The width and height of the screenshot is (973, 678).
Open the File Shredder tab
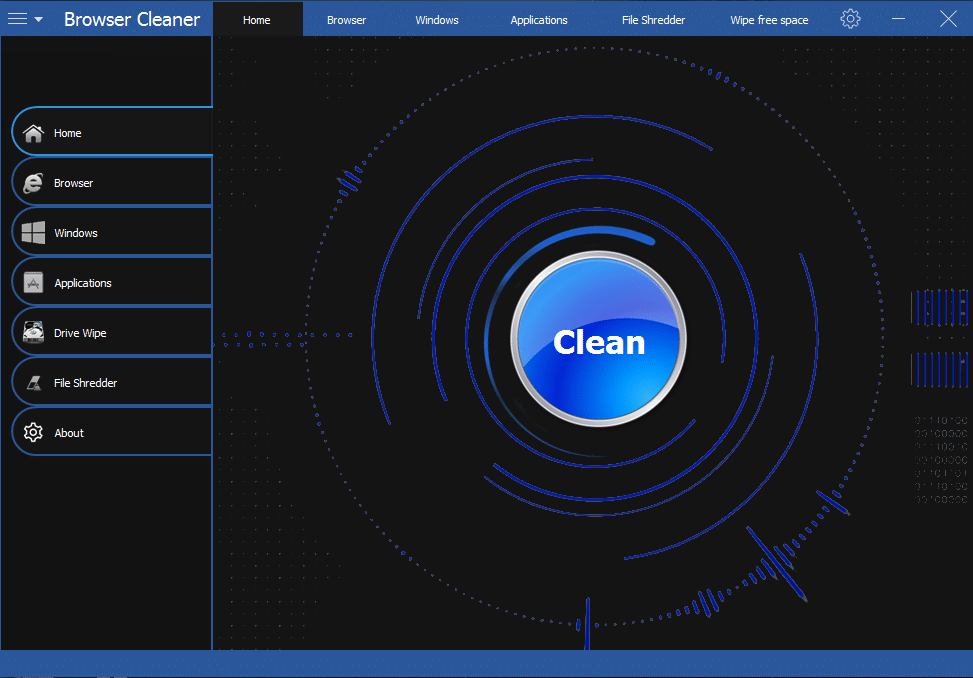click(653, 20)
